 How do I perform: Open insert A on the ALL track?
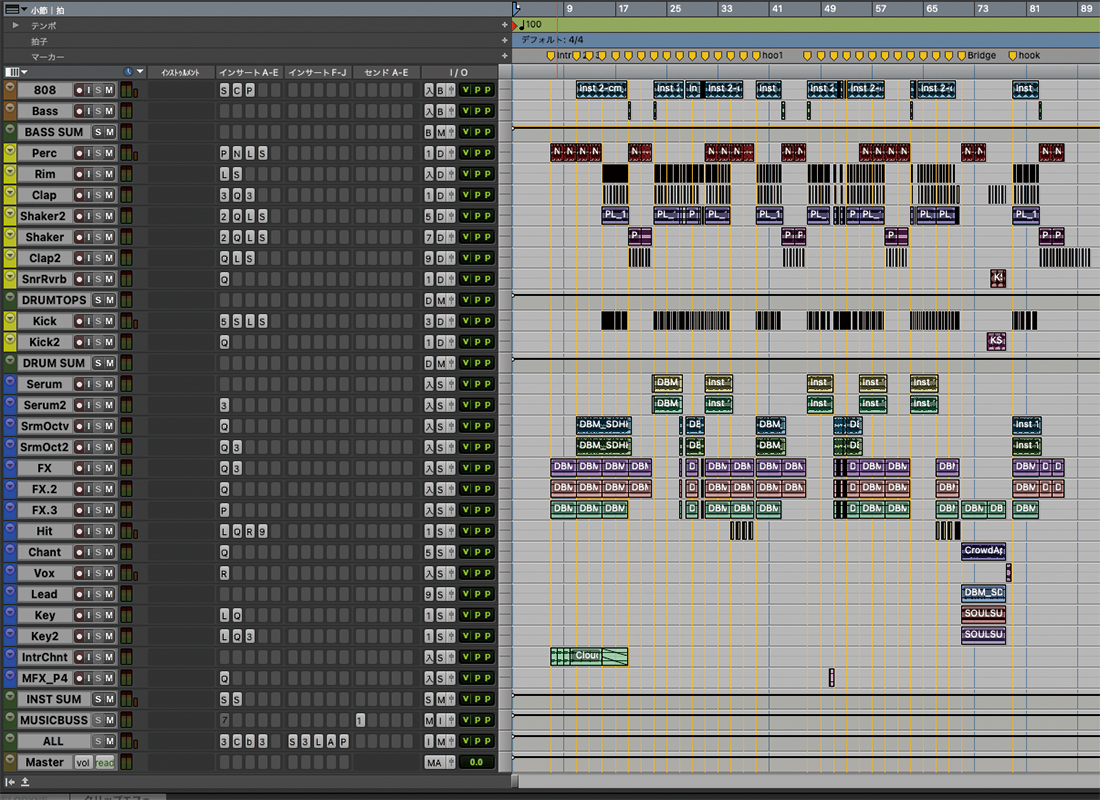(x=330, y=741)
